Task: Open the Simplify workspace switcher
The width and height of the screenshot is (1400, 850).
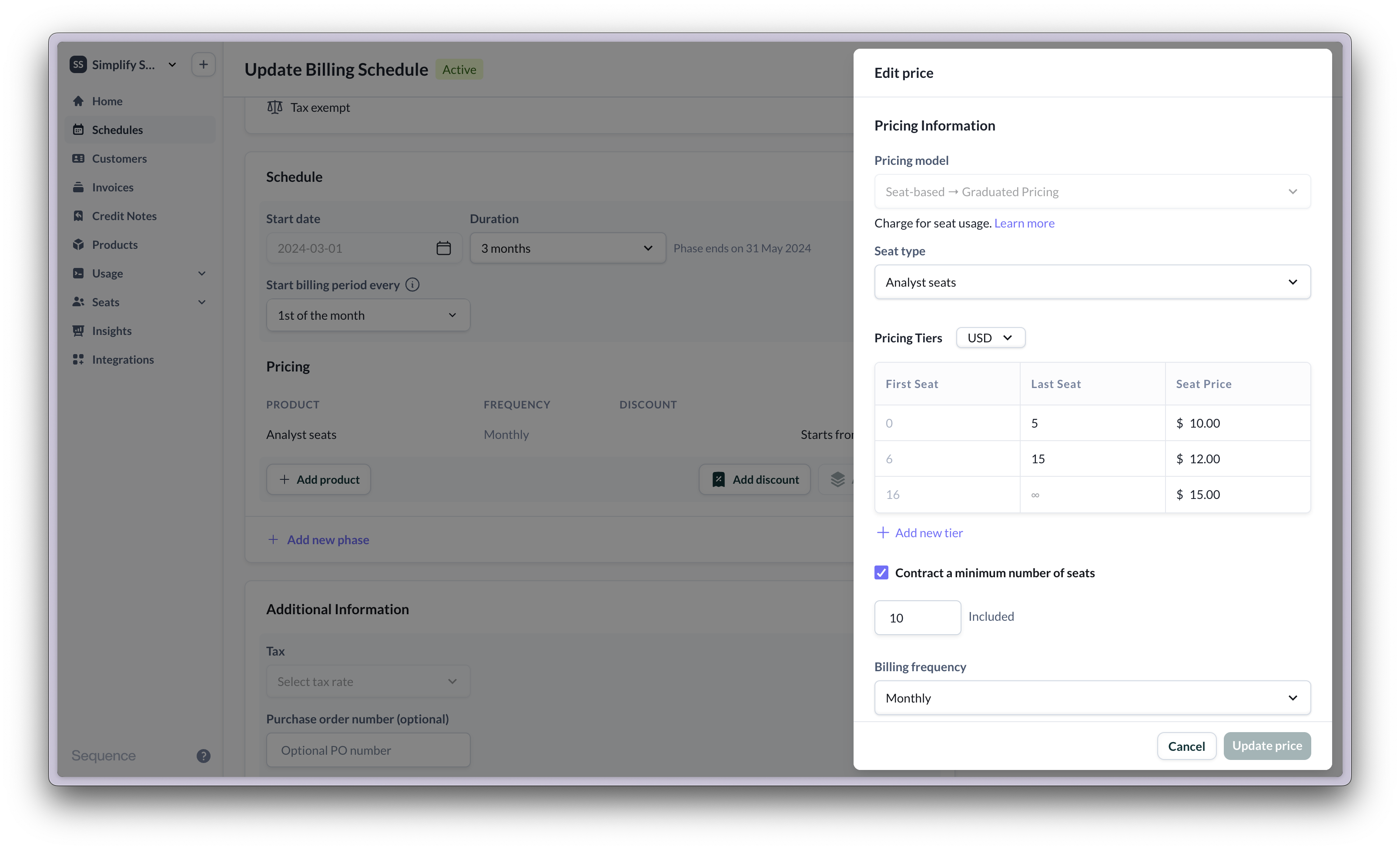Action: (172, 64)
